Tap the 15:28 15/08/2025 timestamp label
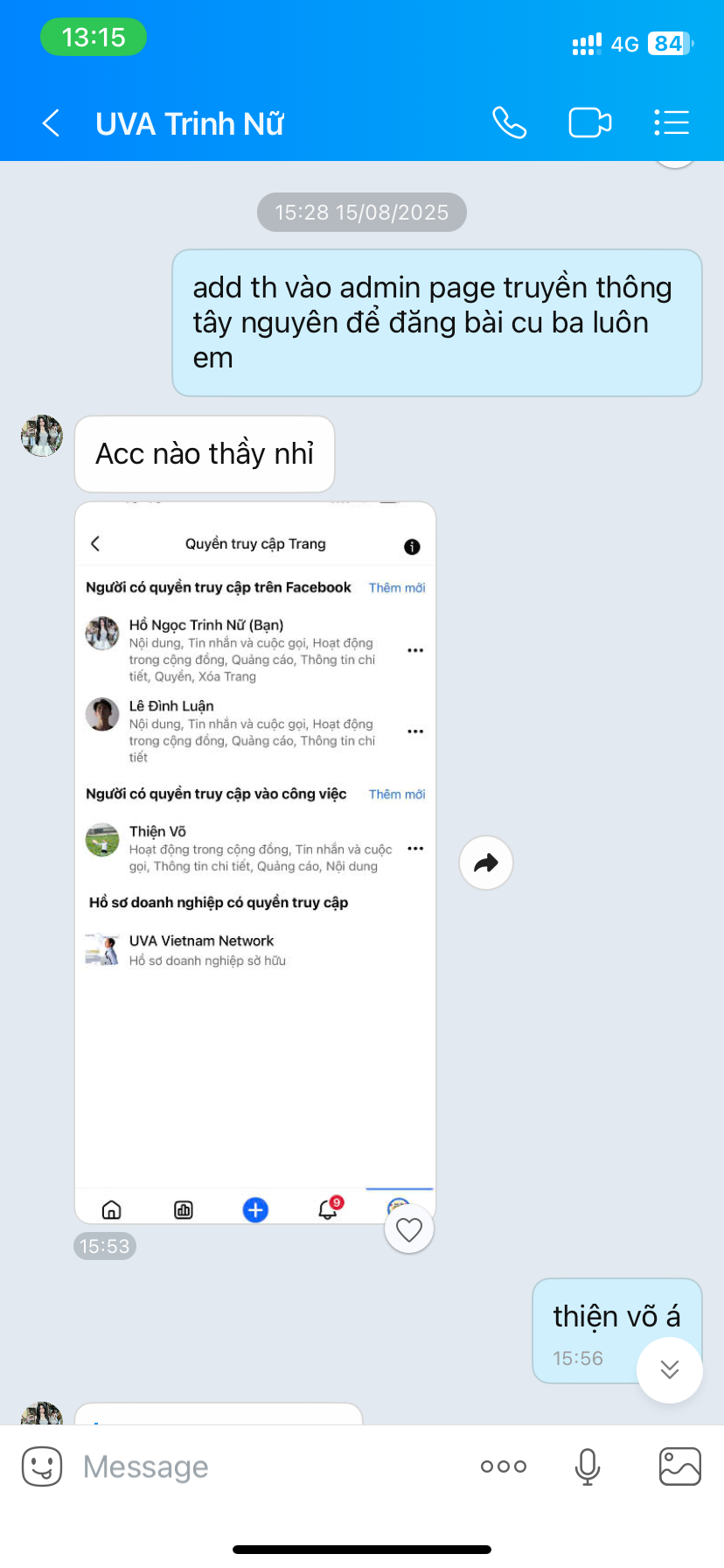 362,212
